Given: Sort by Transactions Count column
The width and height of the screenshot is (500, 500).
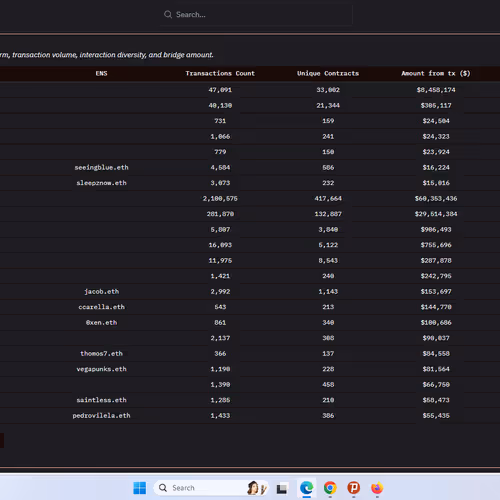Looking at the screenshot, I should (220, 73).
